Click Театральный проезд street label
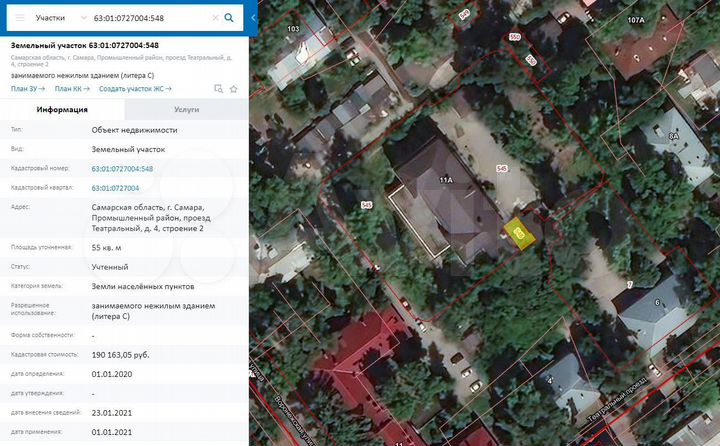This screenshot has height=446, width=720. (617, 400)
